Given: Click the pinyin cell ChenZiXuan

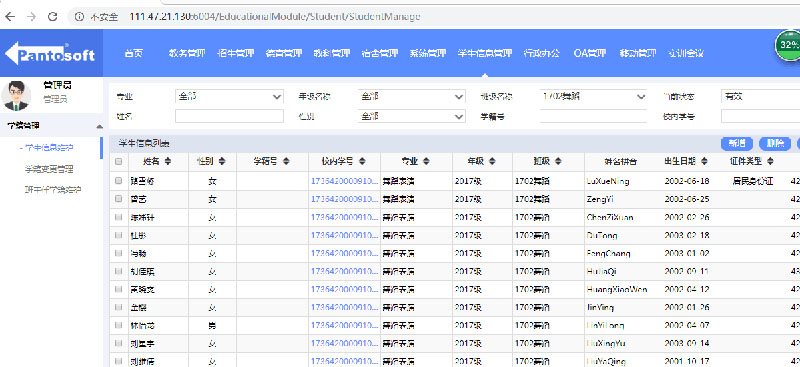Looking at the screenshot, I should [x=610, y=217].
